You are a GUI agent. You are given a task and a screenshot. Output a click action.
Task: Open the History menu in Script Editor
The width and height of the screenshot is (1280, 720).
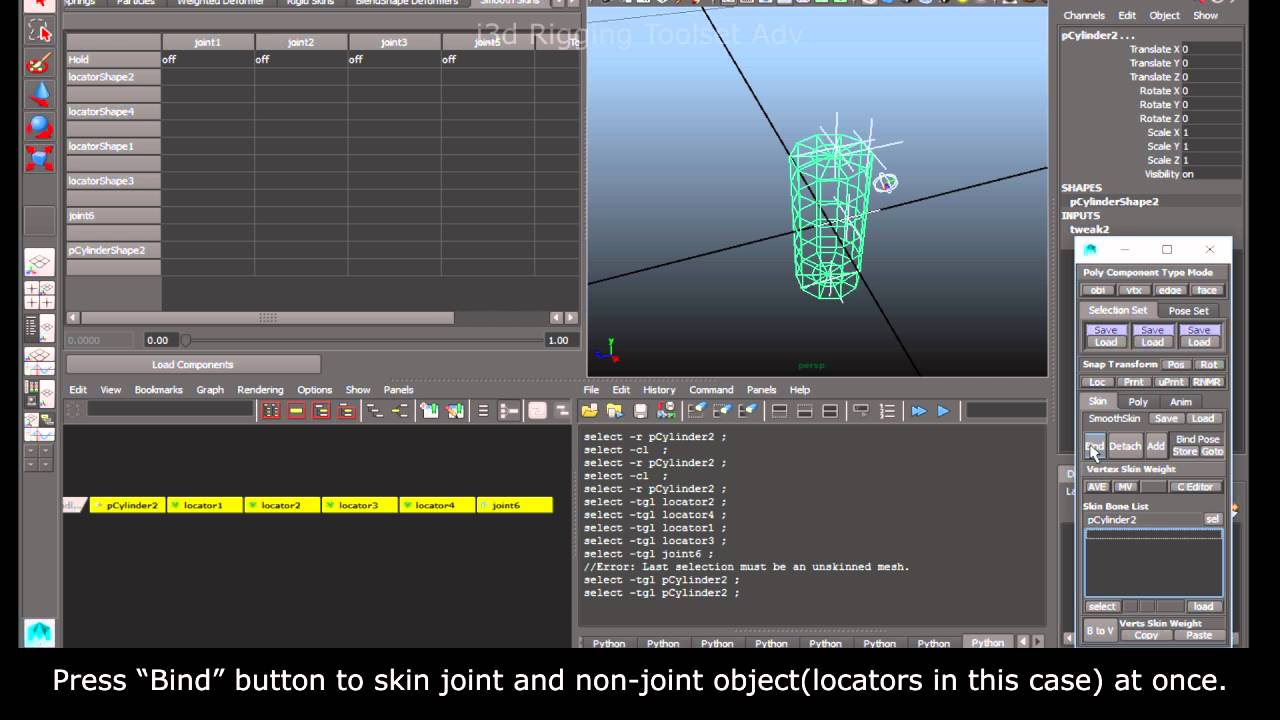[x=659, y=390]
